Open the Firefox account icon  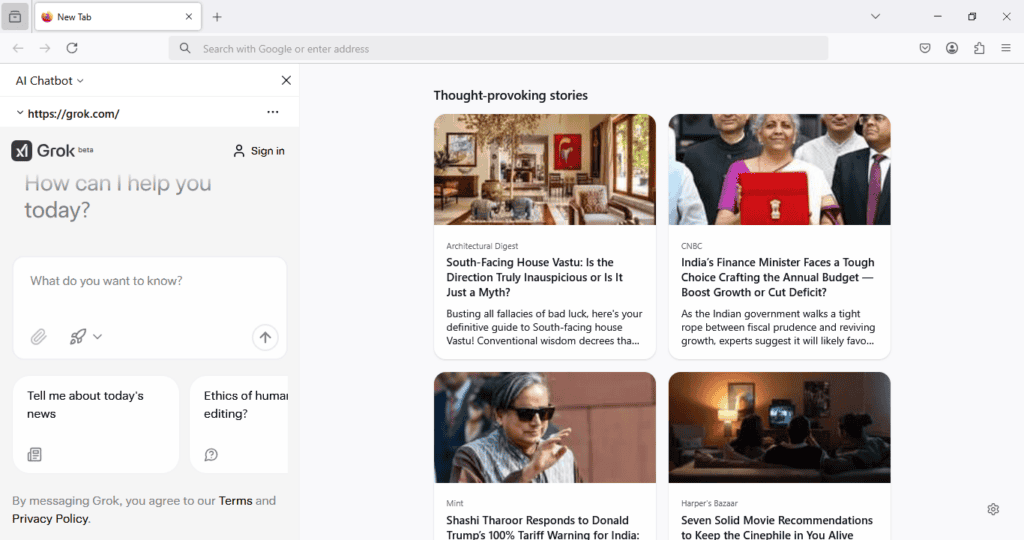coord(952,48)
